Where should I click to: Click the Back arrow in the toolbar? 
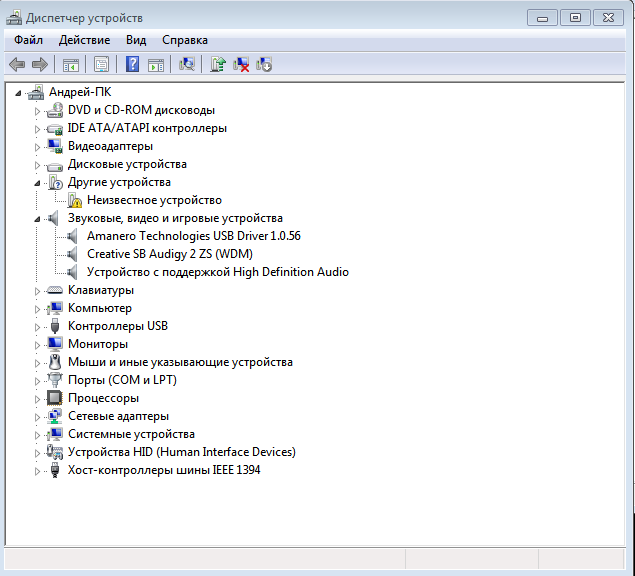coord(17,64)
